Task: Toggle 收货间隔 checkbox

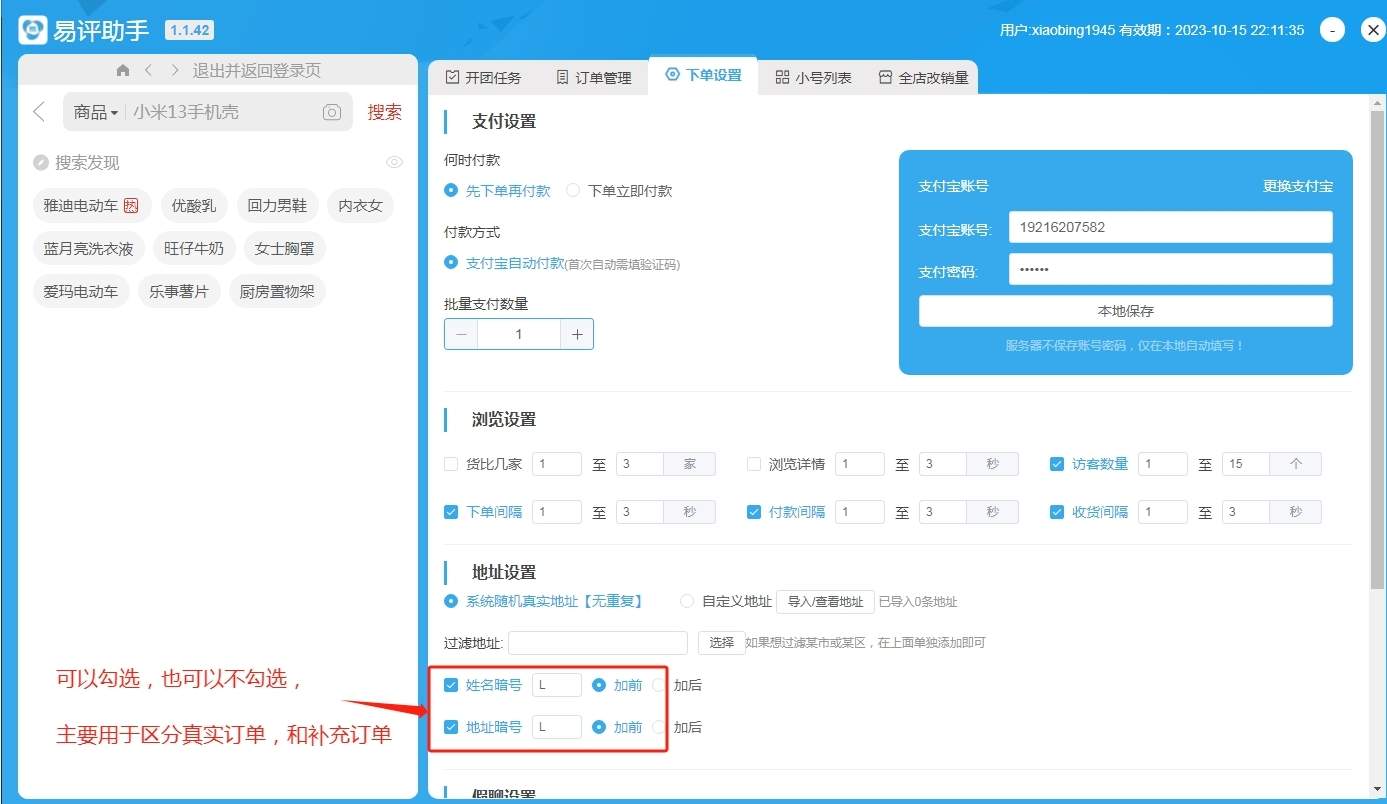Action: click(1057, 512)
